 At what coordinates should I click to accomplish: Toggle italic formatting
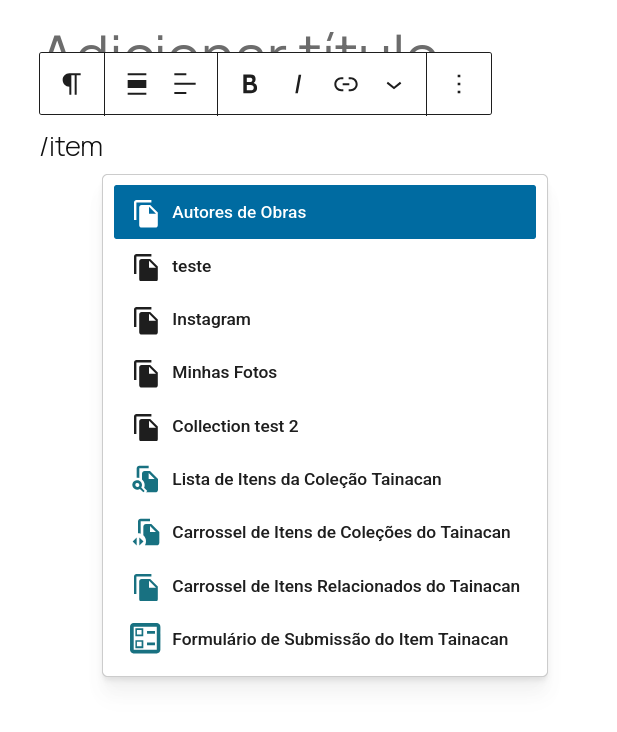[297, 84]
